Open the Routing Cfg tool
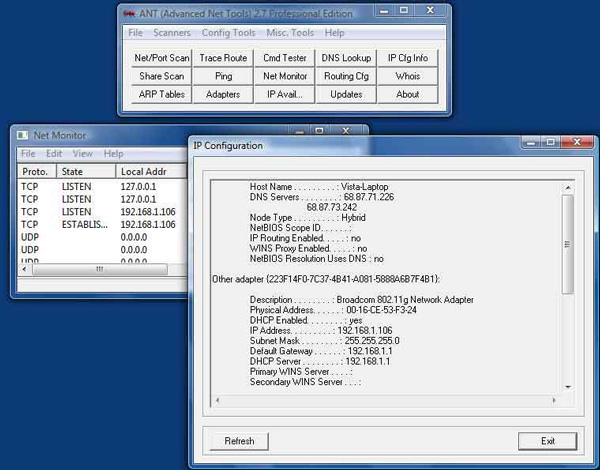This screenshot has height=470, width=600. pyautogui.click(x=346, y=76)
